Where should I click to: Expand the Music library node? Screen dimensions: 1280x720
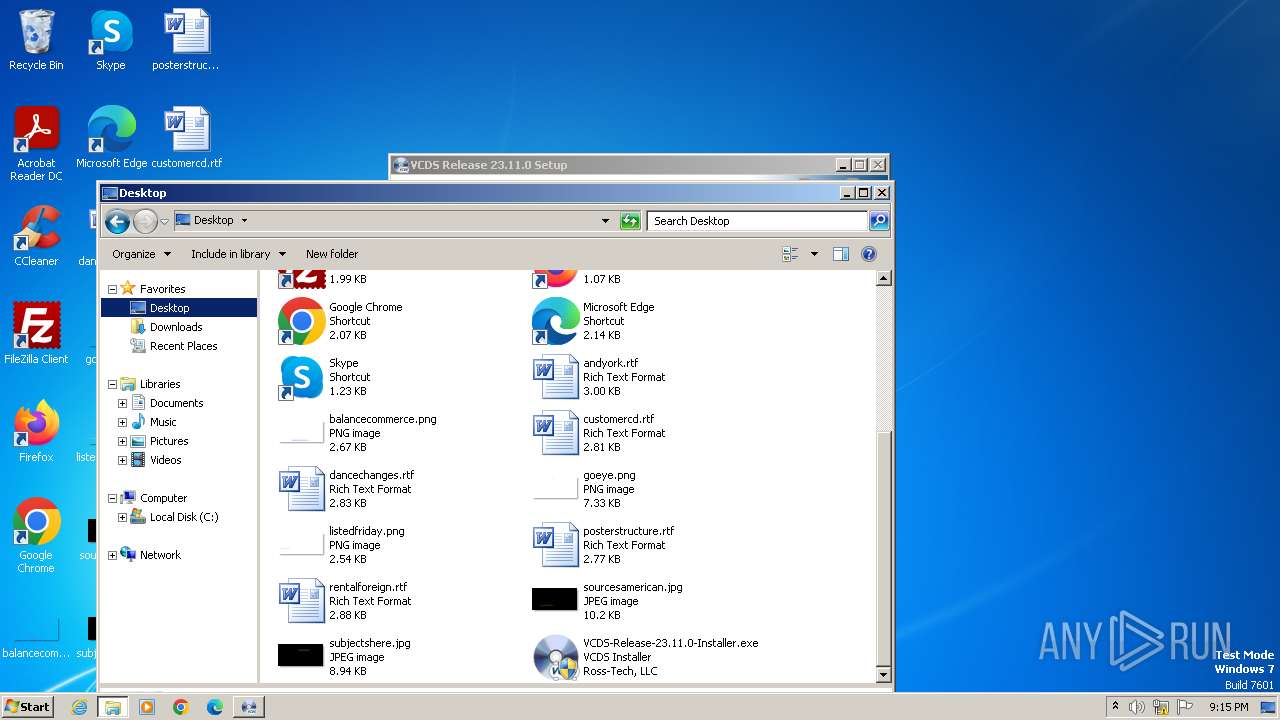coord(123,422)
